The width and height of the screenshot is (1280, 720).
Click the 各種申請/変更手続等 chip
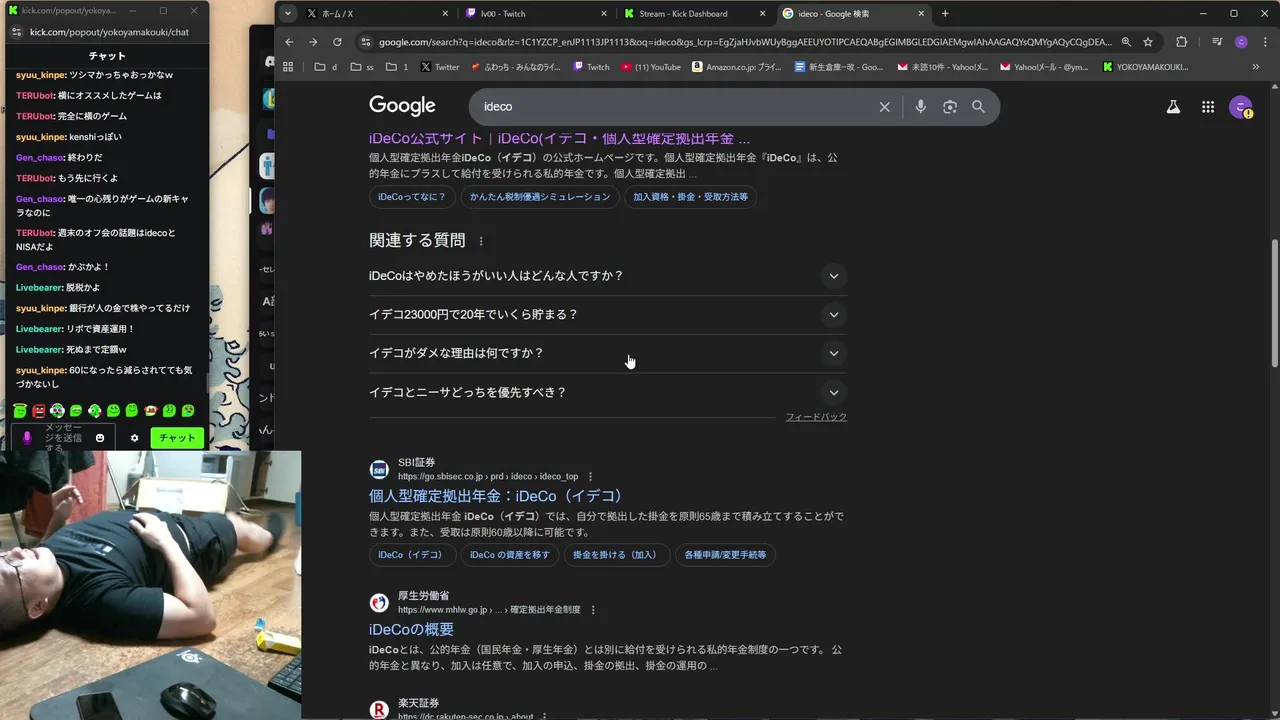725,555
